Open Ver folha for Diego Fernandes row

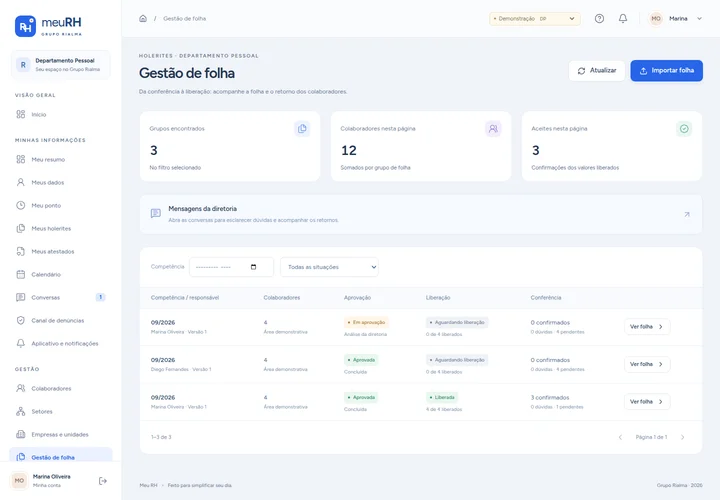point(647,364)
